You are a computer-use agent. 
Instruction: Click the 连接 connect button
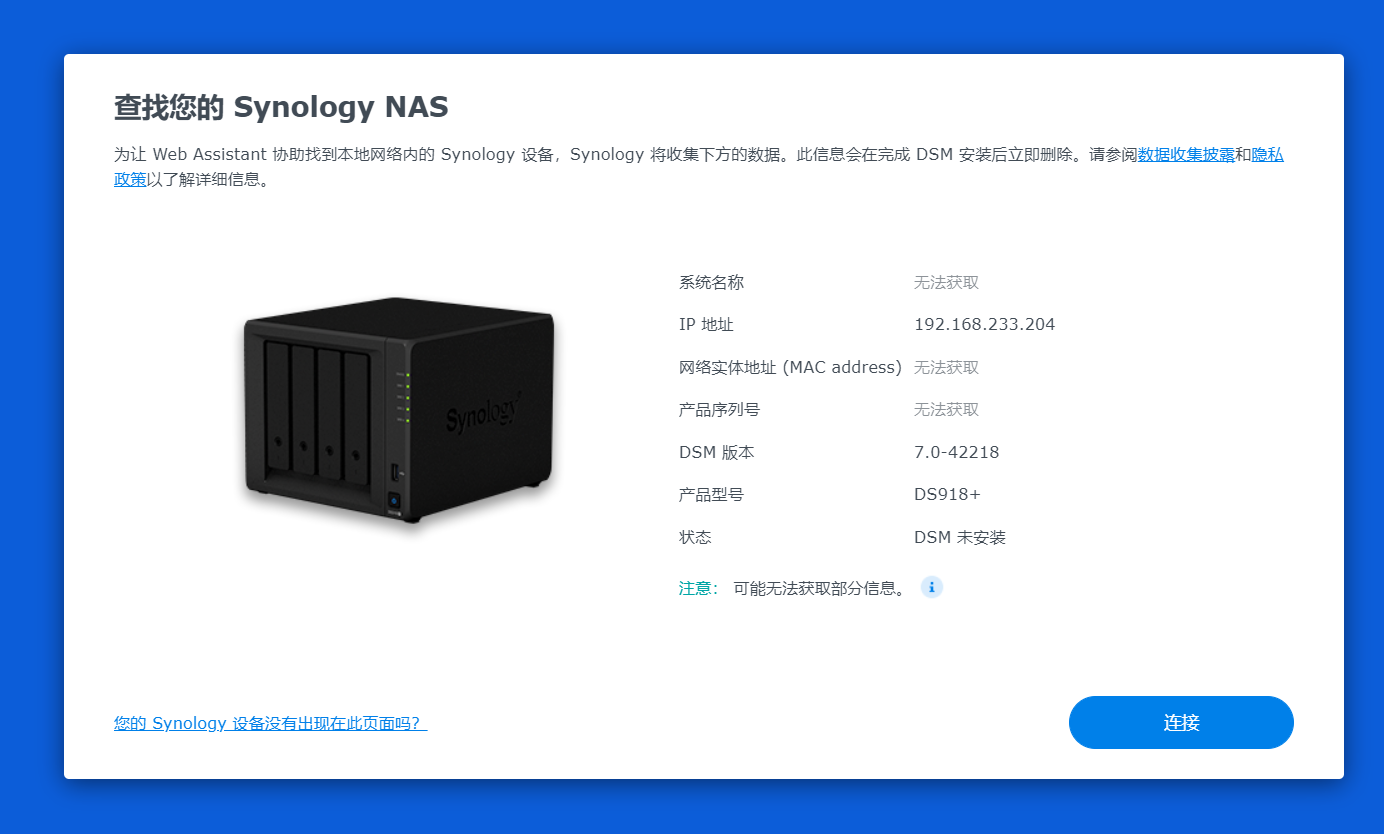point(1181,722)
